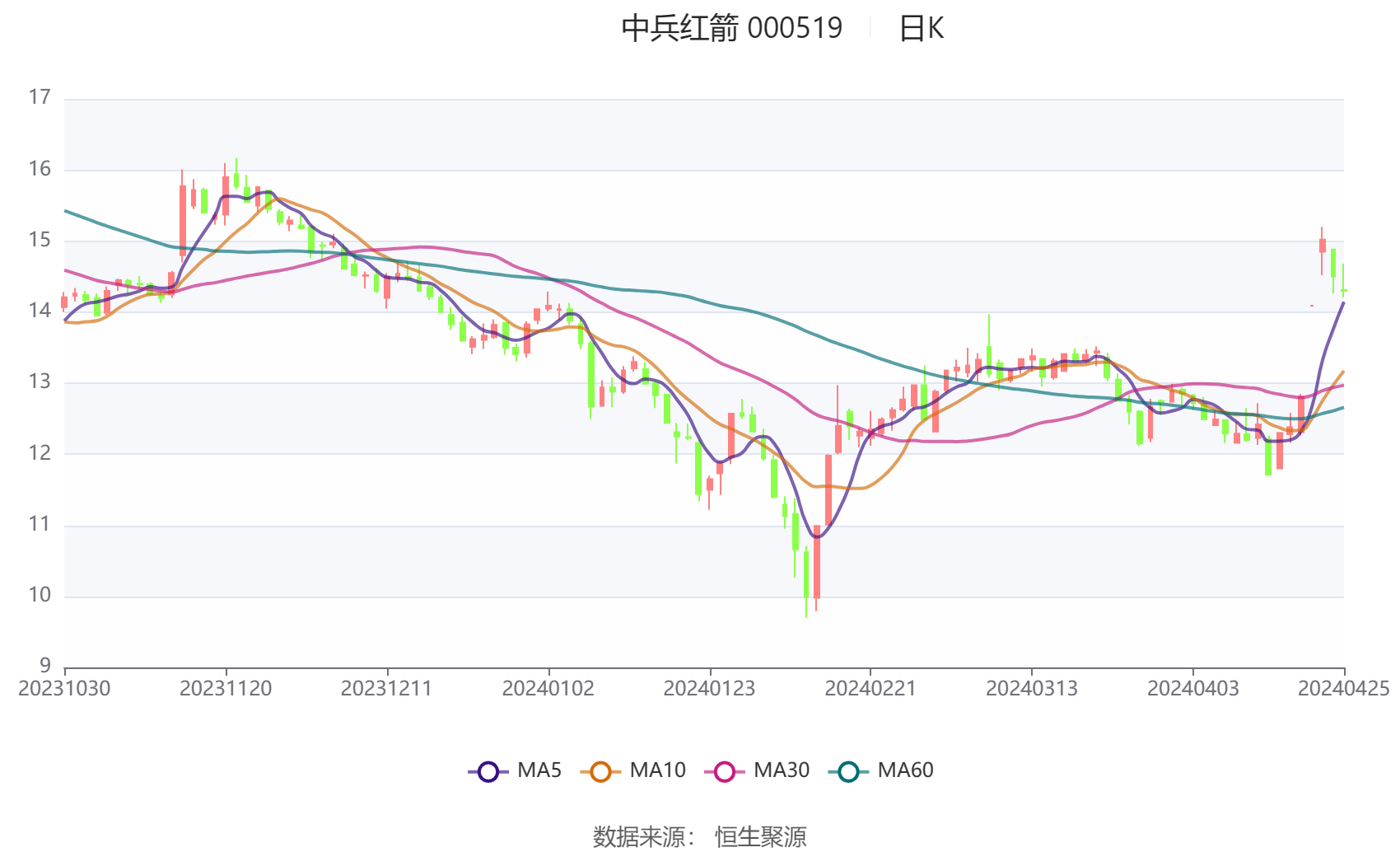
Task: Click the teal MA60 legend circle marker
Action: point(848,771)
